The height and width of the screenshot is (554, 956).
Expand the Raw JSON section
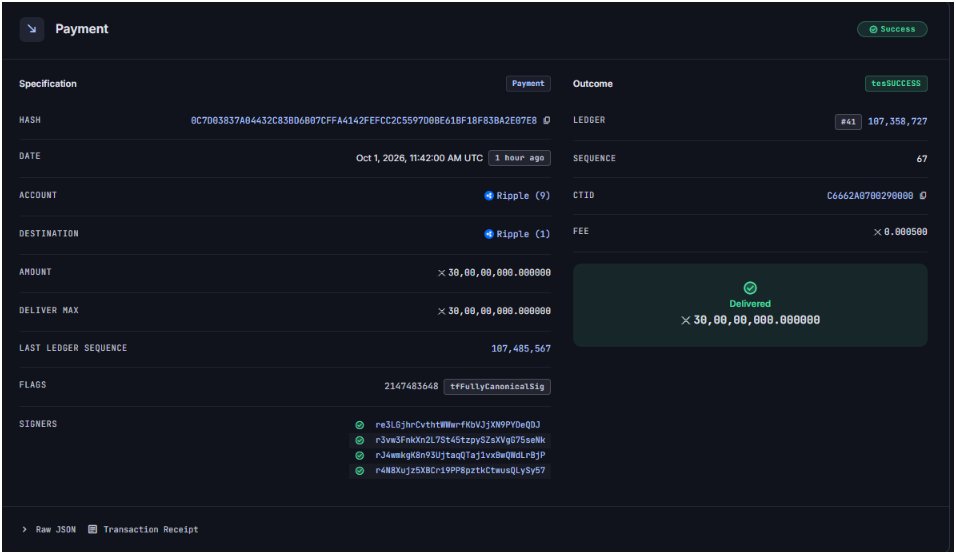[x=49, y=530]
